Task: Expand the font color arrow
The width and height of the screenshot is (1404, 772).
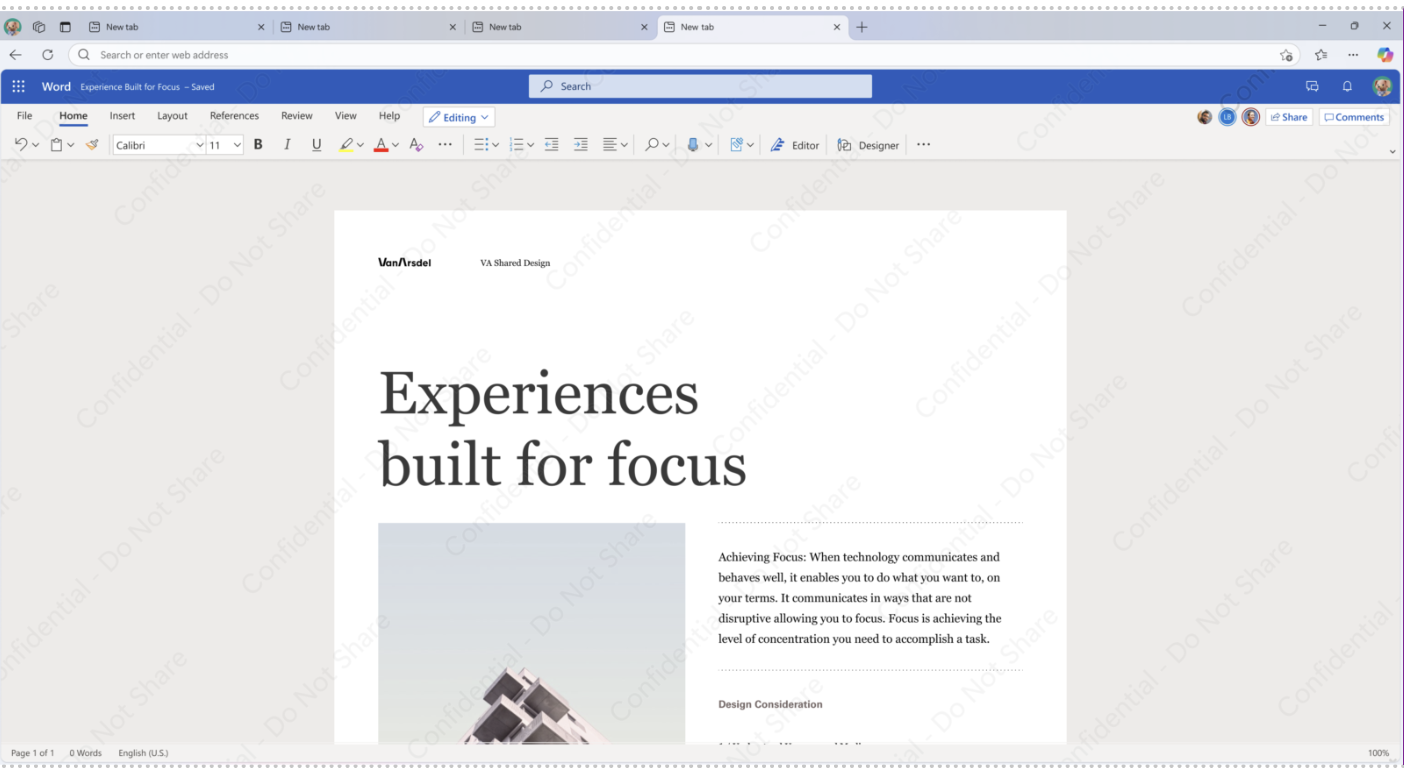Action: coord(395,146)
